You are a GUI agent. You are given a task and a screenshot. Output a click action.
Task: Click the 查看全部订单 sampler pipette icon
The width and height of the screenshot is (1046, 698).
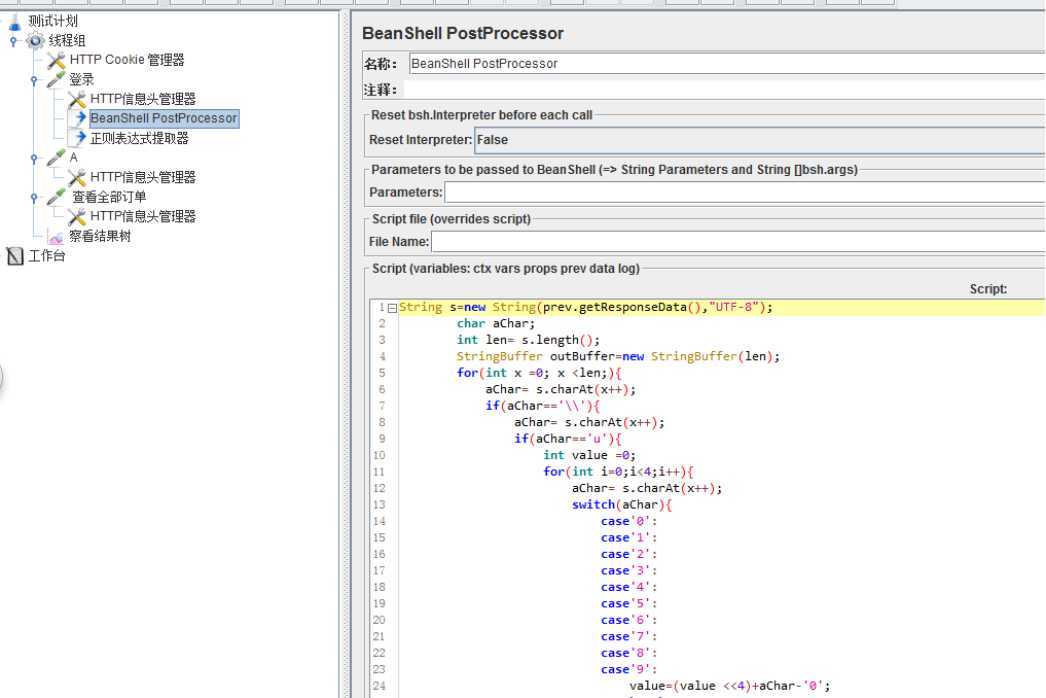coord(56,197)
